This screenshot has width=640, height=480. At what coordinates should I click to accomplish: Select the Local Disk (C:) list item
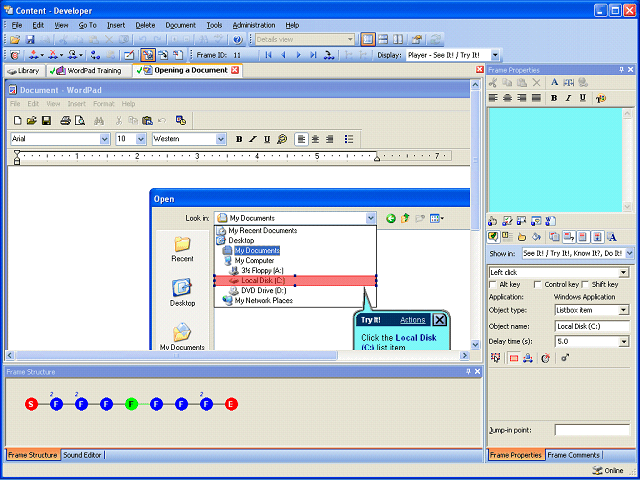(295, 280)
